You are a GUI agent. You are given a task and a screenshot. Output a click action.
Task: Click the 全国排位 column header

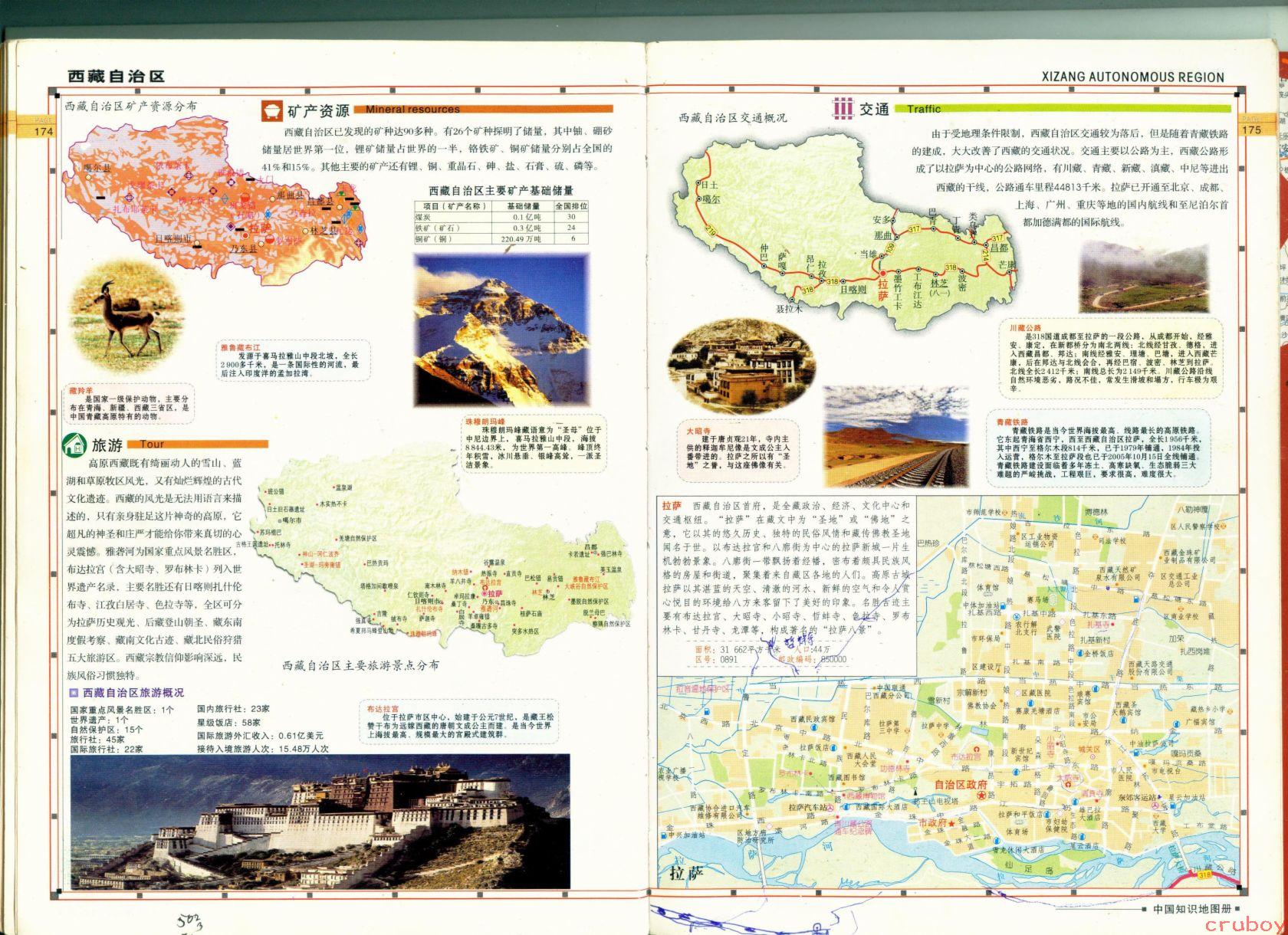point(572,206)
